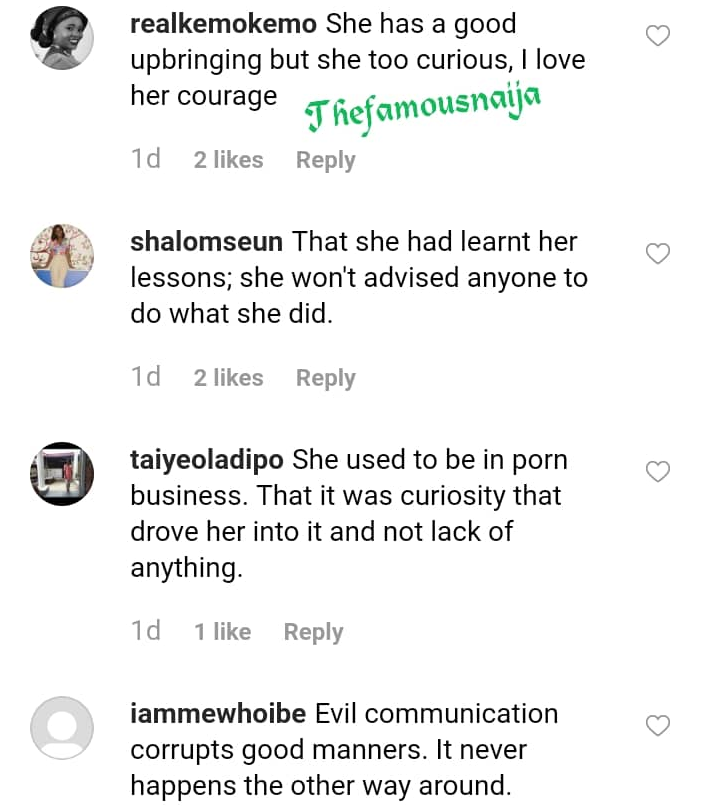Click the 1d timestamp under taiyeoladipo's comment
Viewport: 717px width, 806px height.
(x=146, y=632)
